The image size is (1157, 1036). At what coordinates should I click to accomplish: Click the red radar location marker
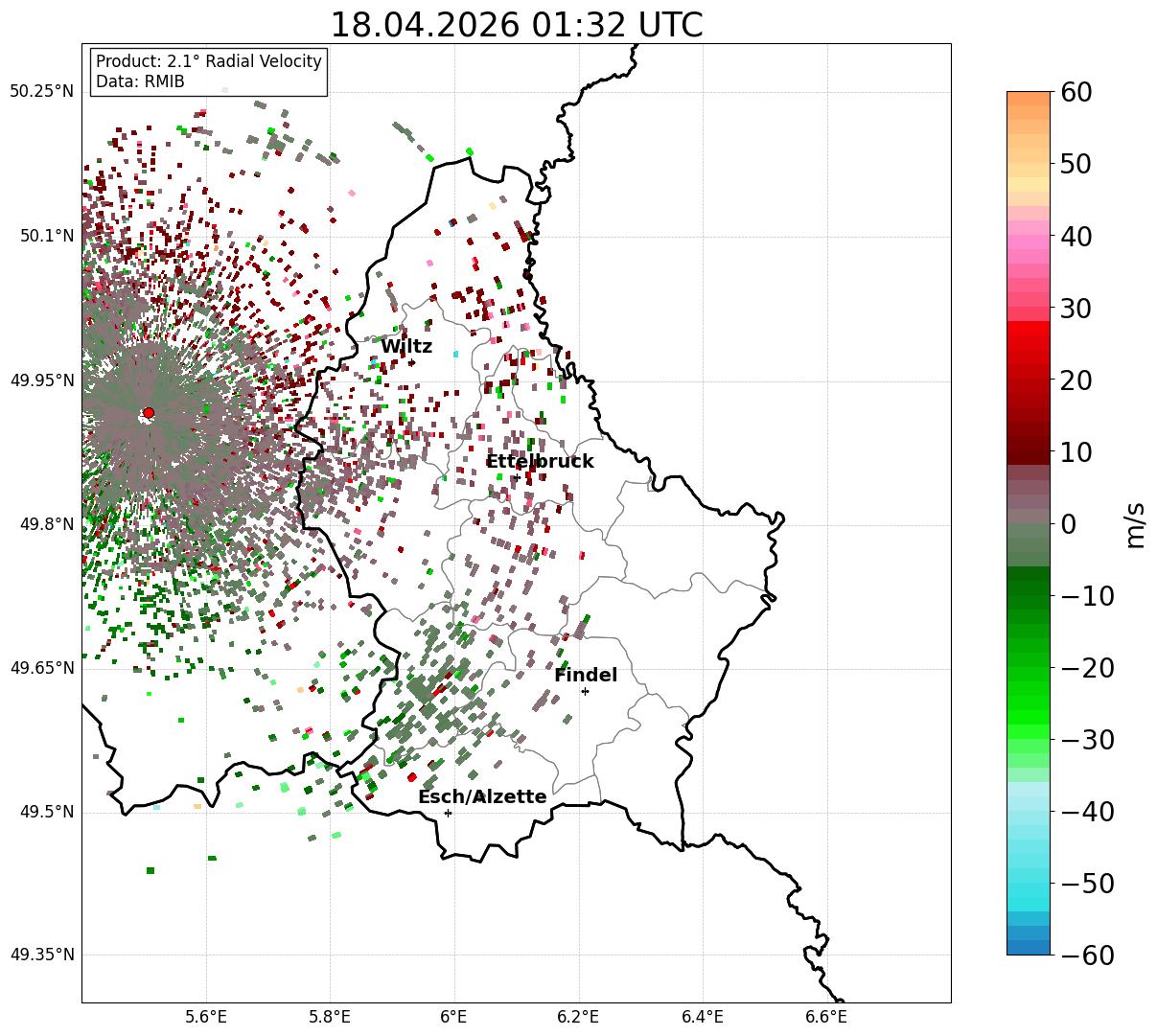click(x=149, y=413)
